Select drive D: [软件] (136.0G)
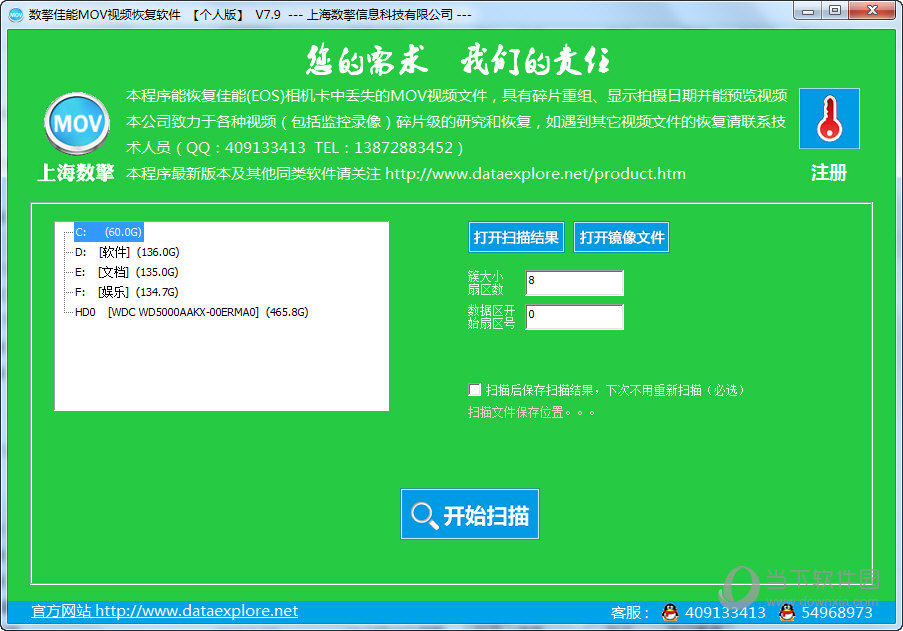Image resolution: width=903 pixels, height=631 pixels. pyautogui.click(x=127, y=252)
